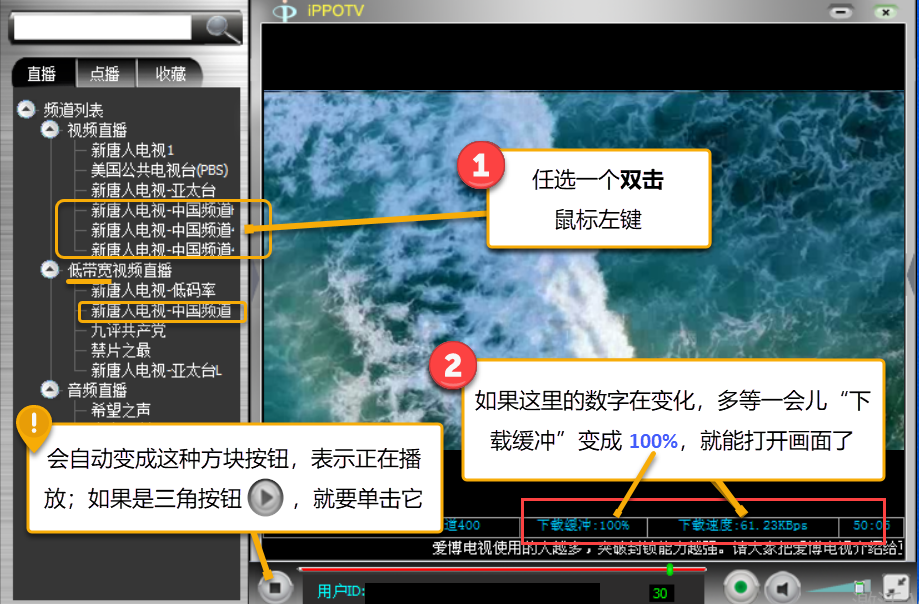919x604 pixels.
Task: Click the triangle play icon in the tip
Action: point(266,497)
